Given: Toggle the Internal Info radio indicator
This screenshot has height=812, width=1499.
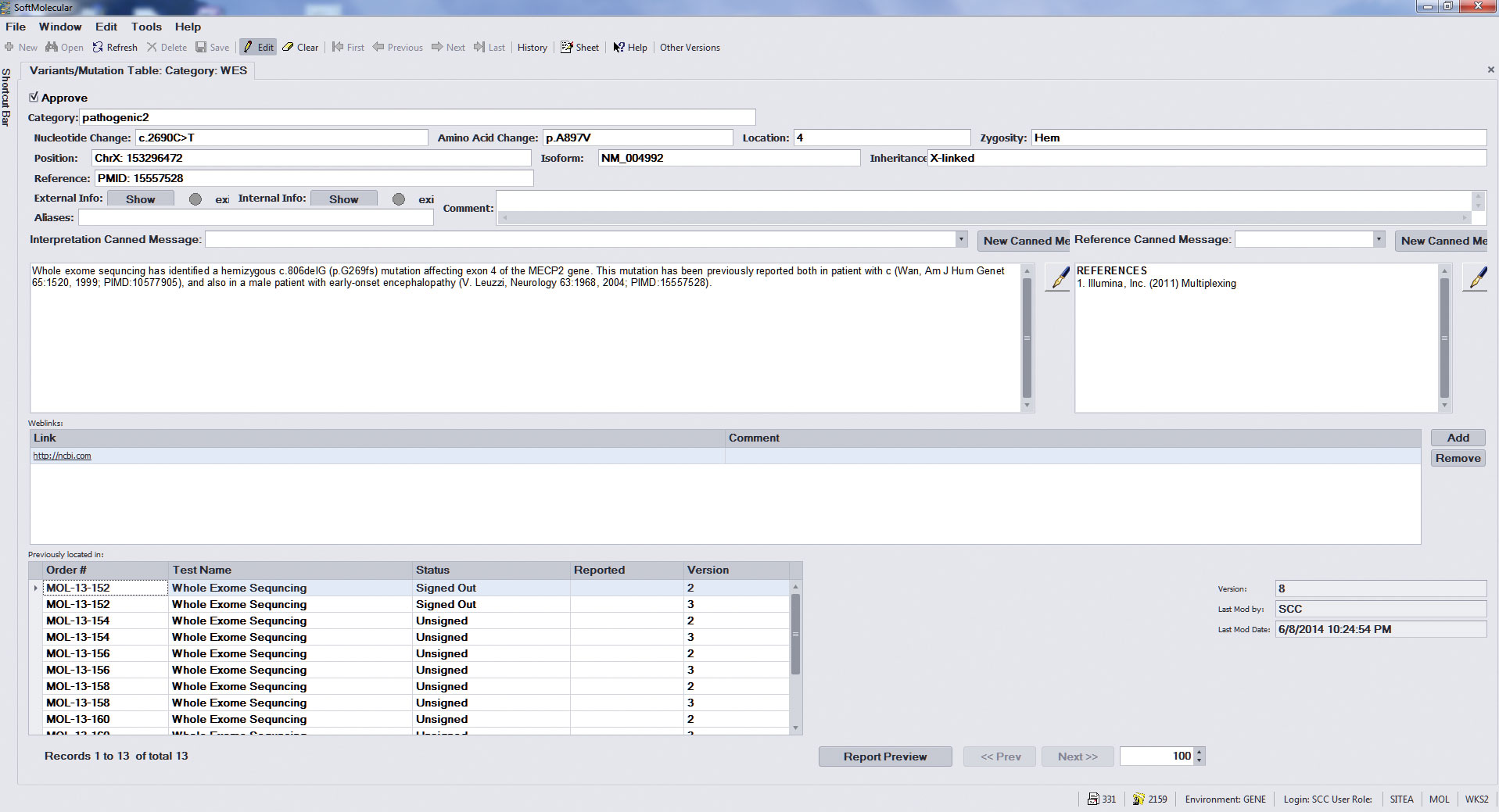Looking at the screenshot, I should [399, 199].
